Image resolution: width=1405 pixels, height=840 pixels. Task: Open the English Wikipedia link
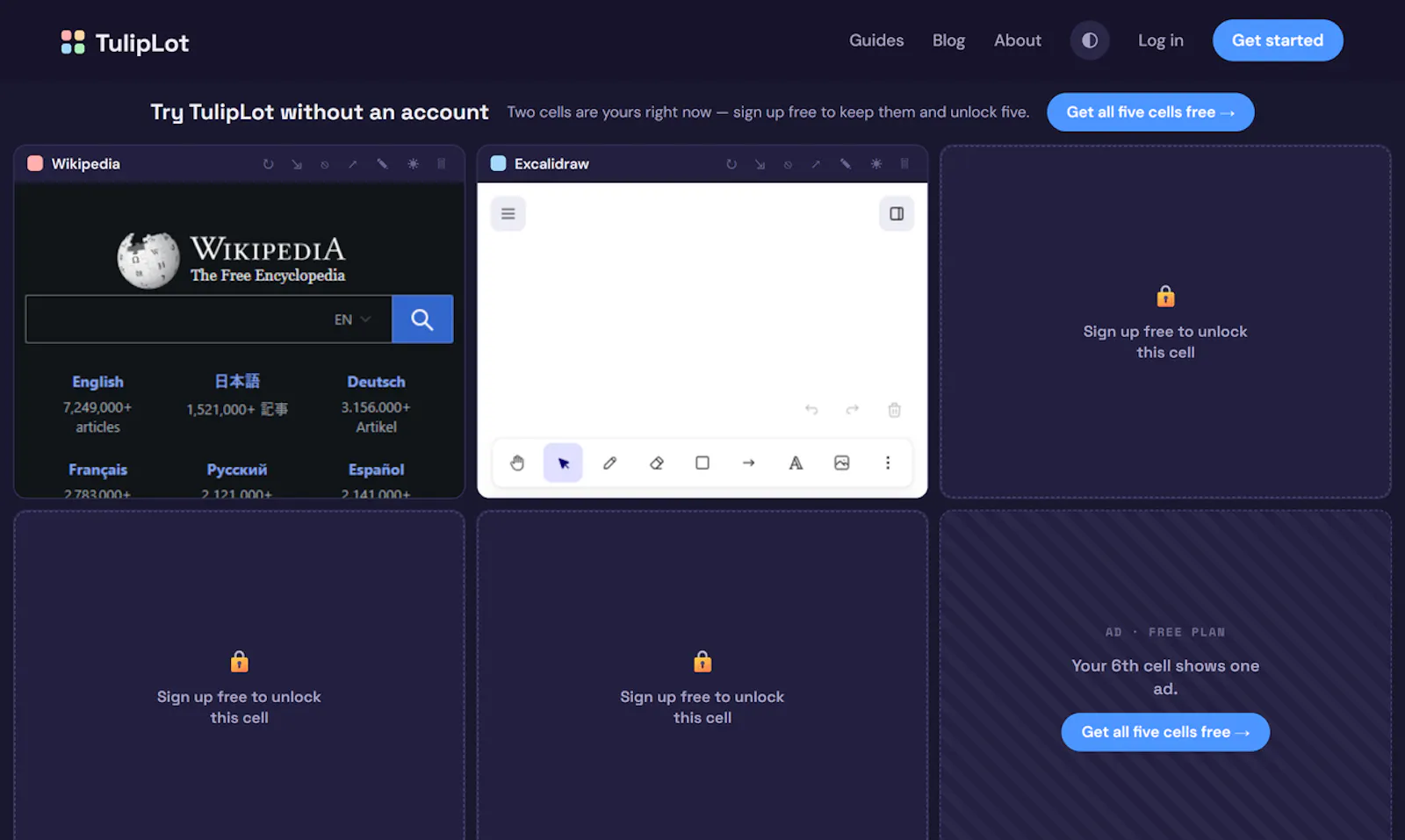pyautogui.click(x=97, y=382)
